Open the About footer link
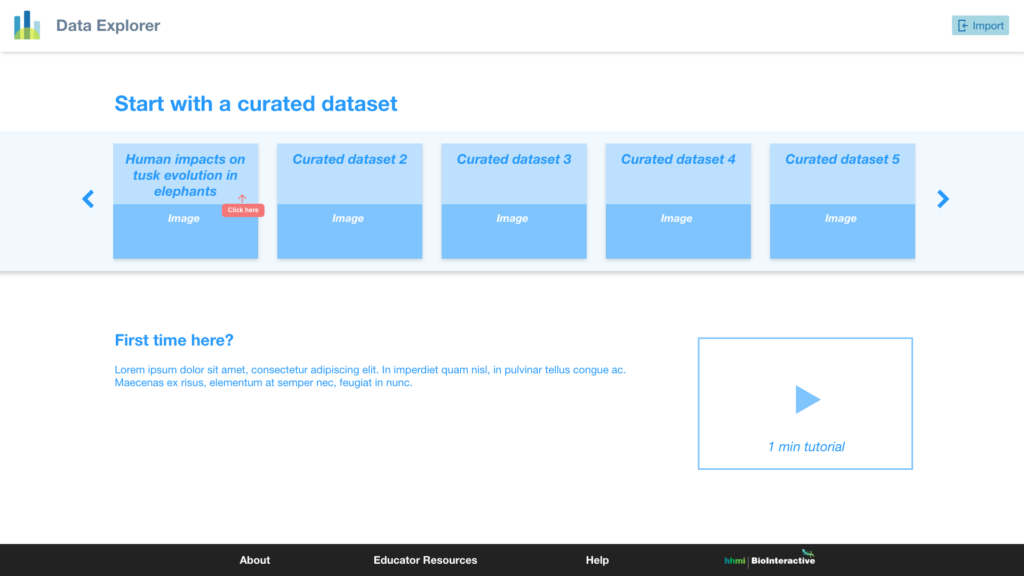This screenshot has height=576, width=1024. tap(255, 560)
